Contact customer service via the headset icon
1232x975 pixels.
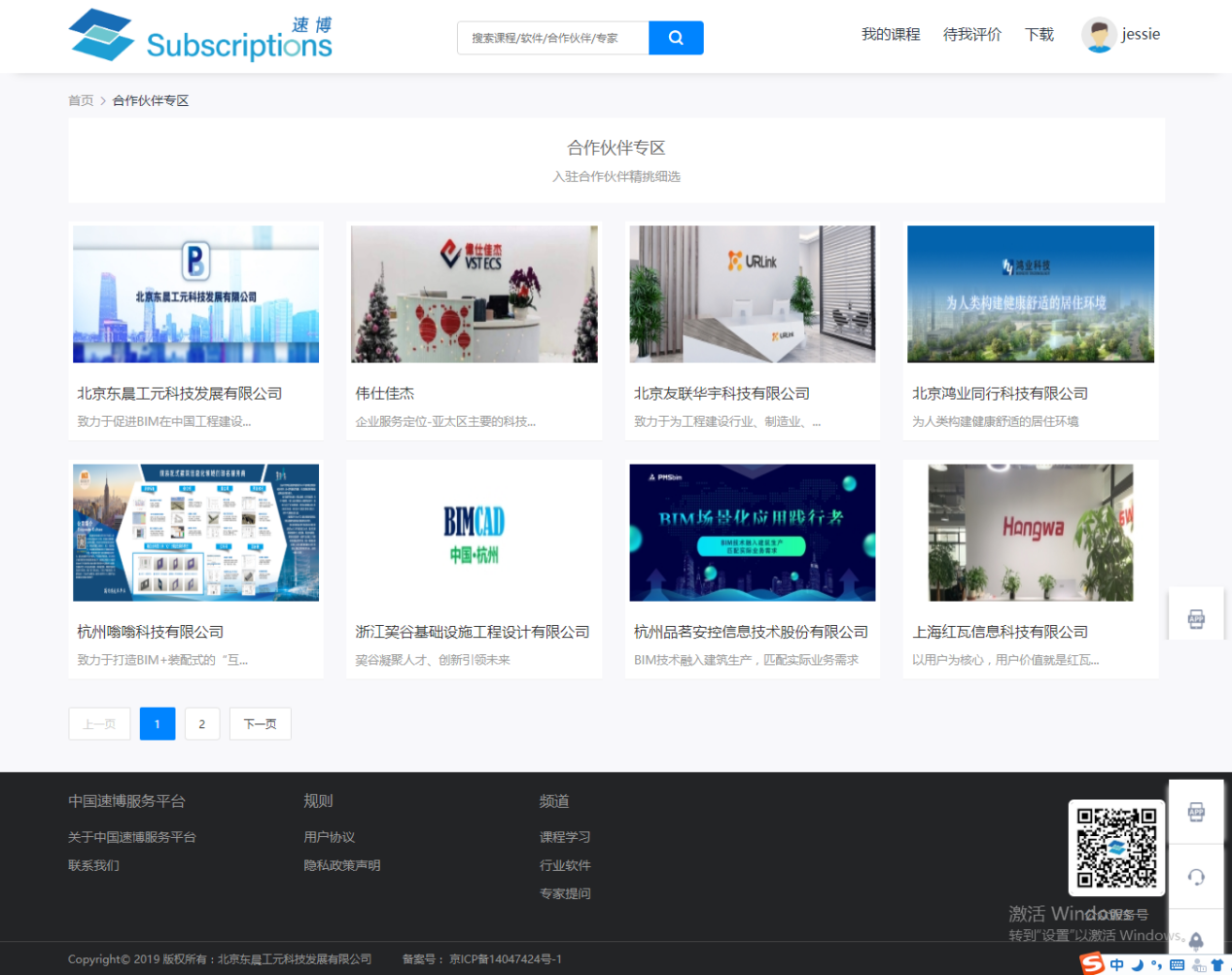click(x=1196, y=877)
